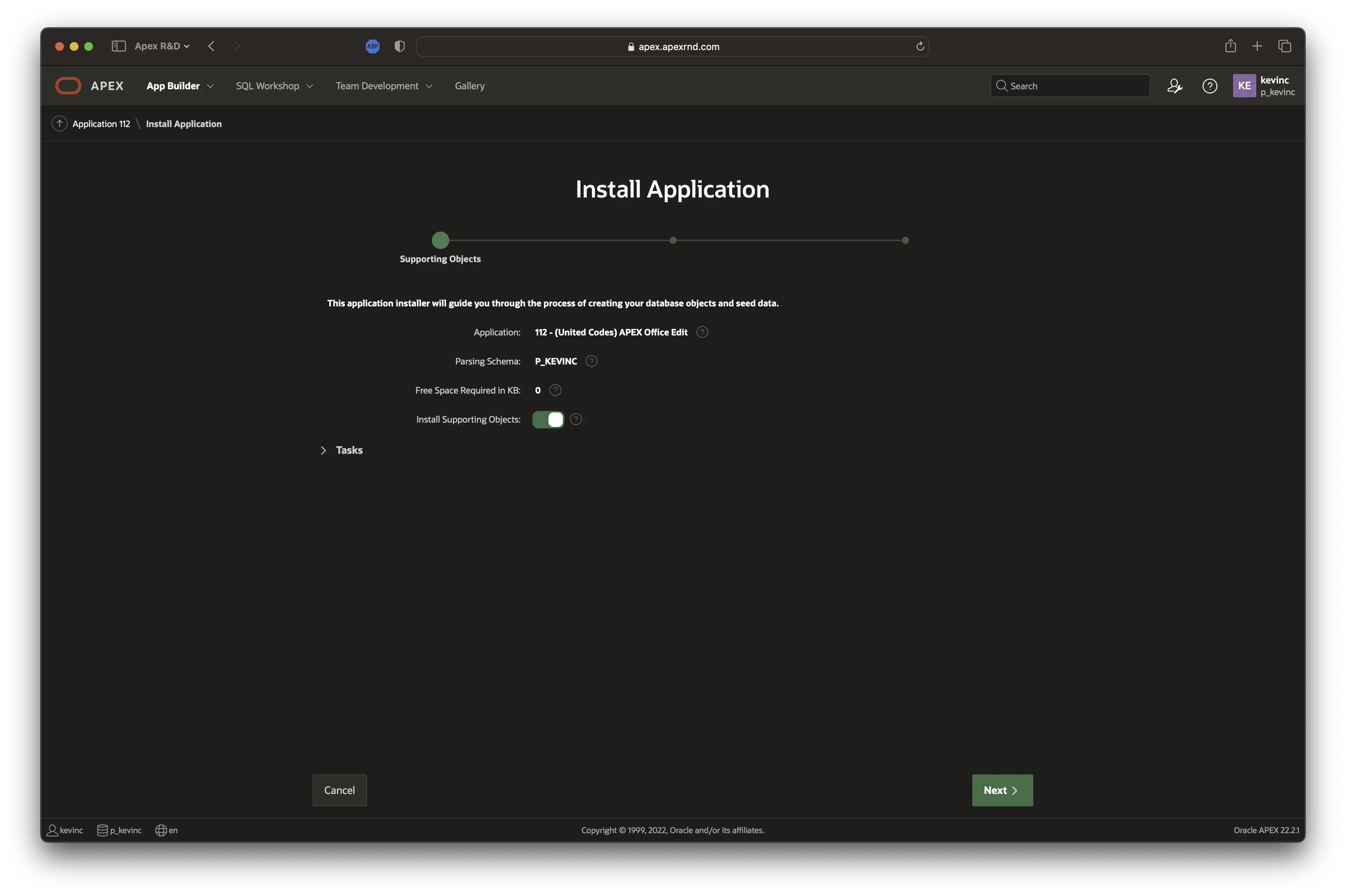
Task: Click help icon beside Free Space Required
Action: [555, 390]
